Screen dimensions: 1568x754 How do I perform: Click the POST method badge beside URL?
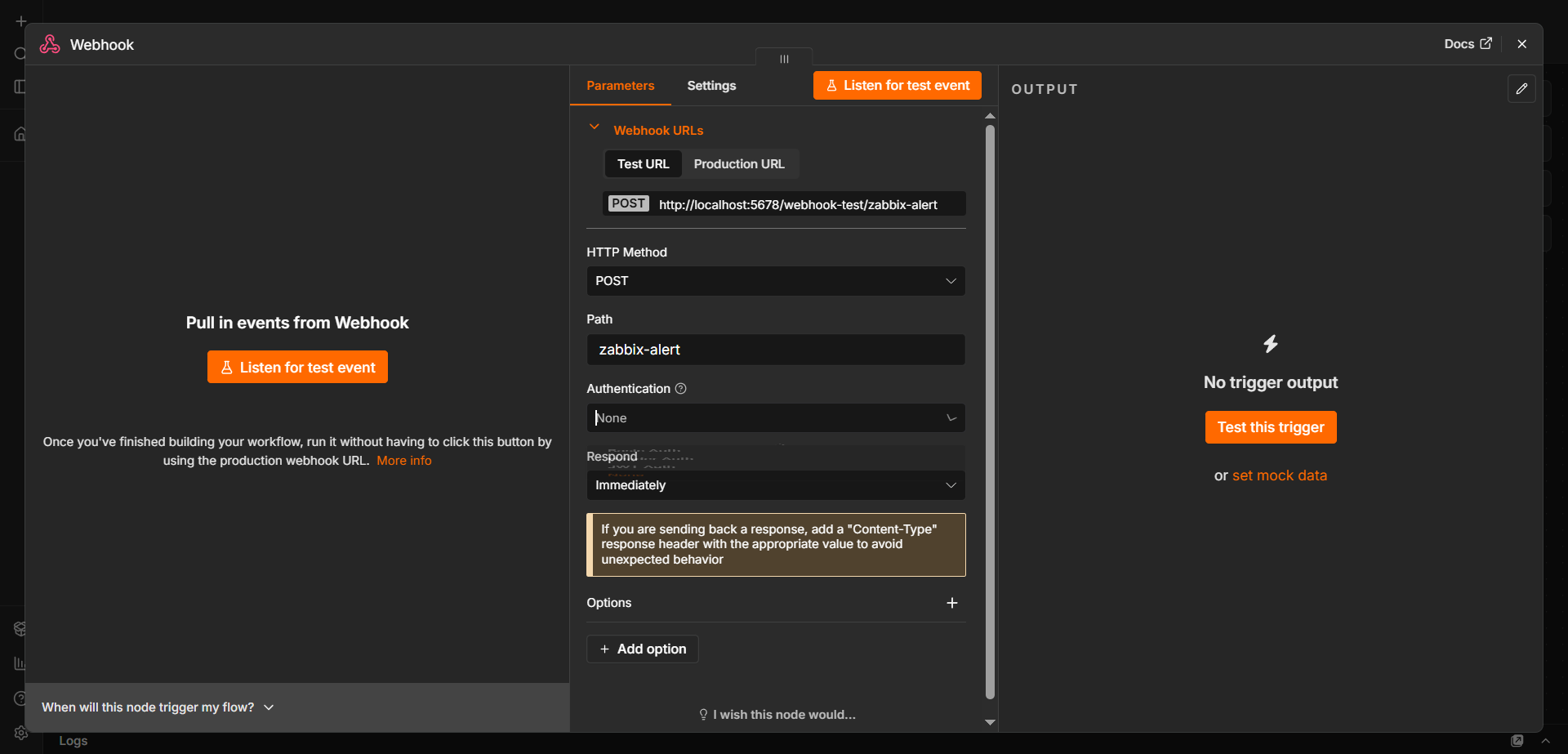(x=629, y=203)
